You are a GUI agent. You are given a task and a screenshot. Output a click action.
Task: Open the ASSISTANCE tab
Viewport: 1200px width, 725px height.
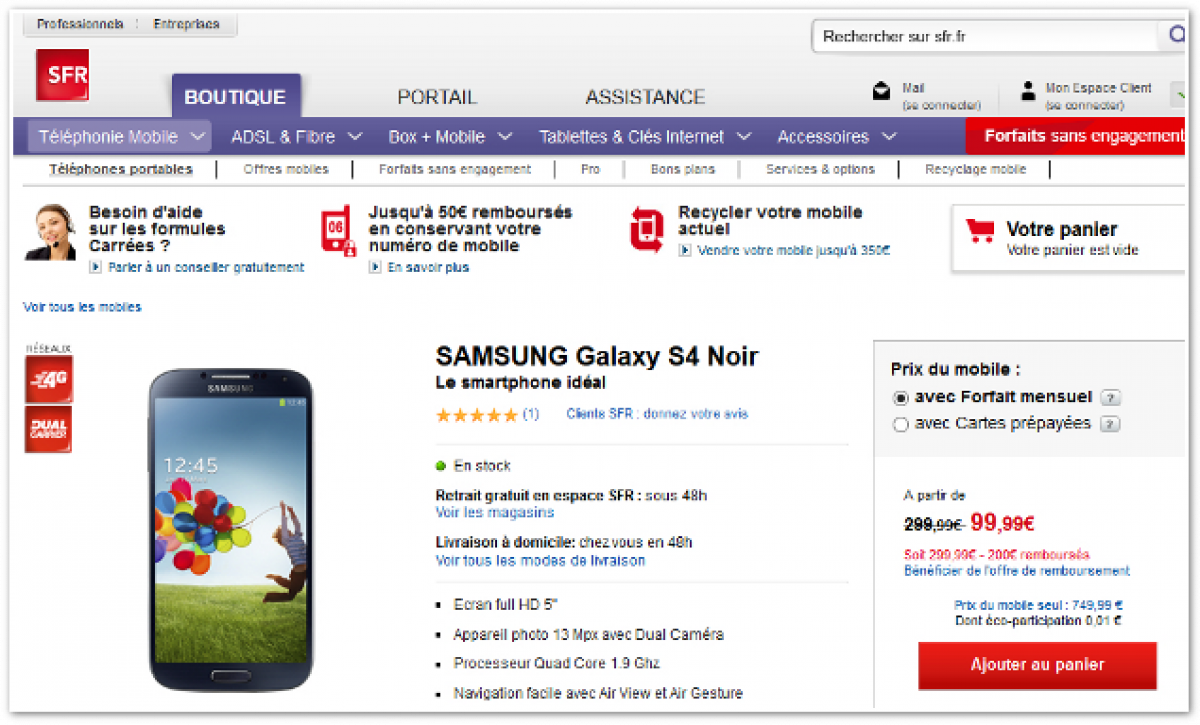[645, 97]
